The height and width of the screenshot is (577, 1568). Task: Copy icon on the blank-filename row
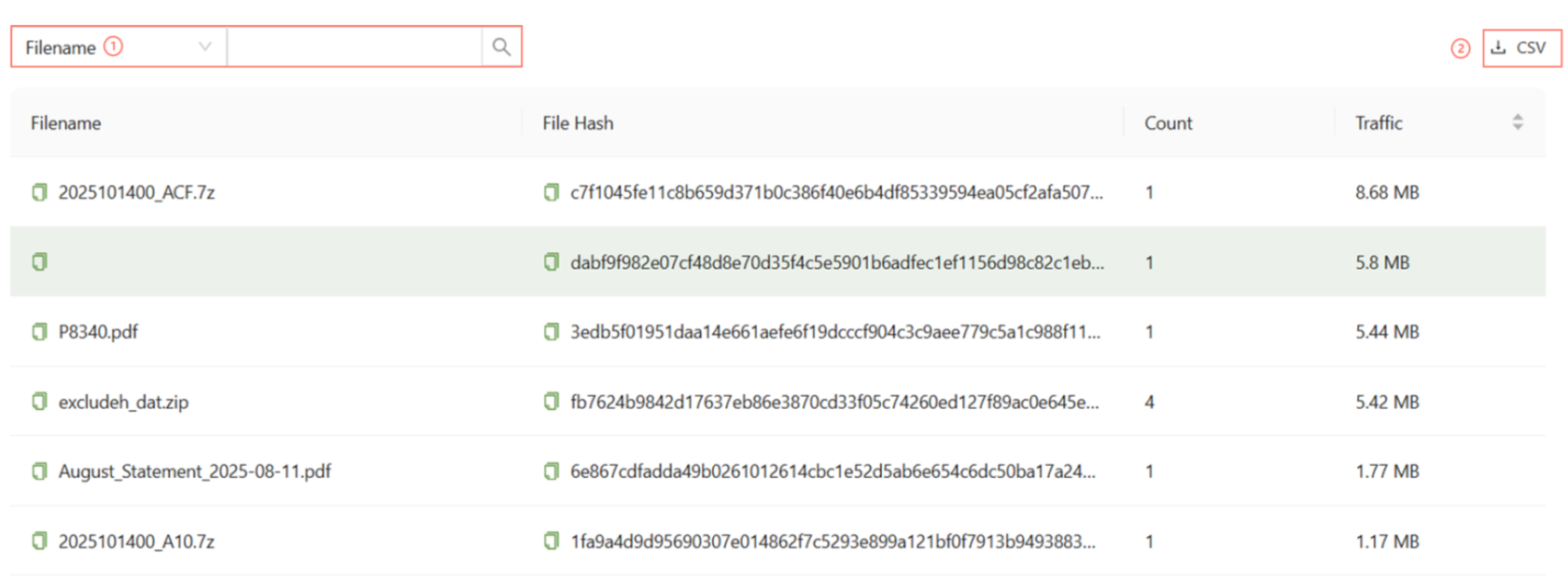39,262
